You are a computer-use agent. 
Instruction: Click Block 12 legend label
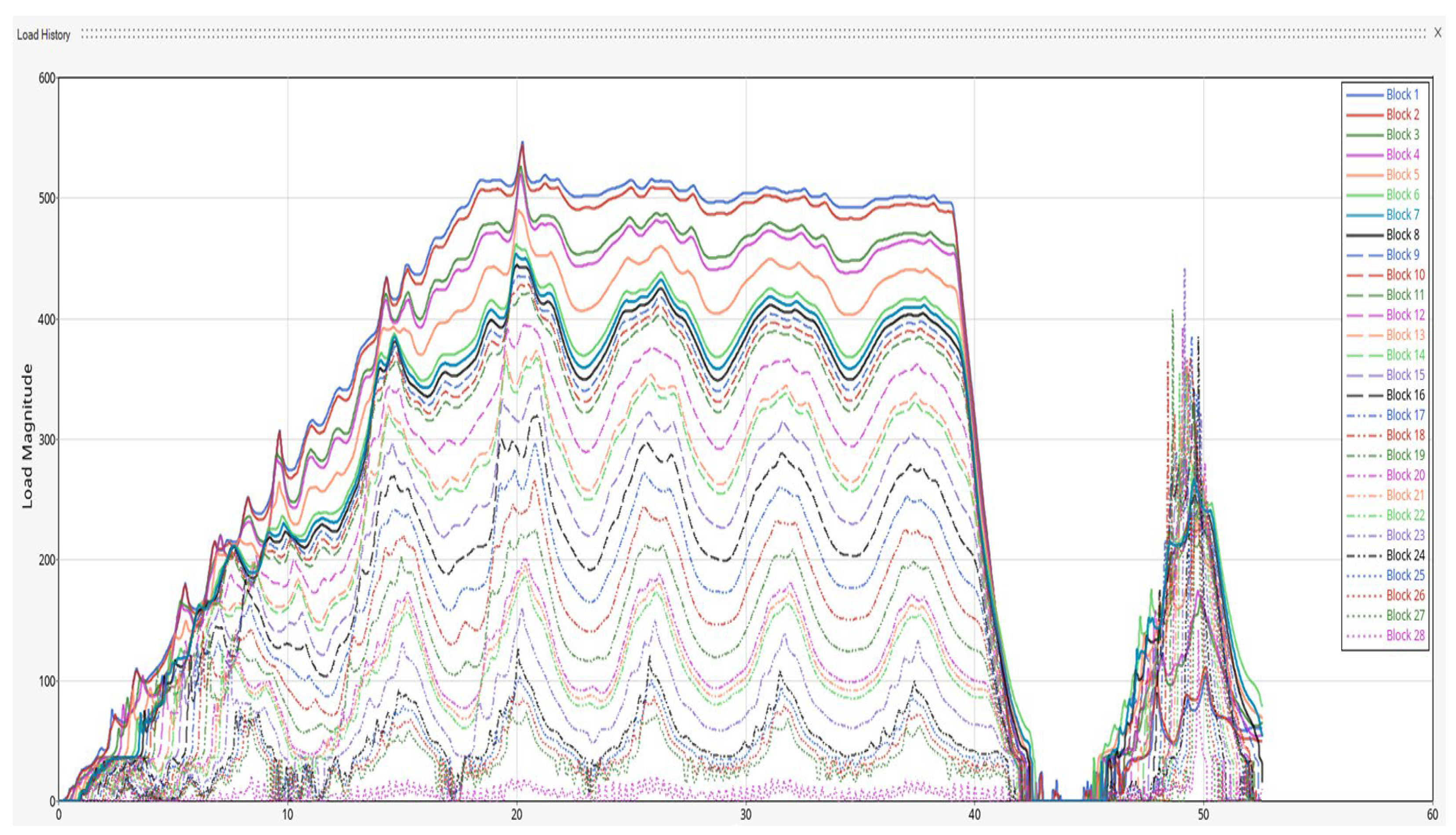click(1405, 315)
